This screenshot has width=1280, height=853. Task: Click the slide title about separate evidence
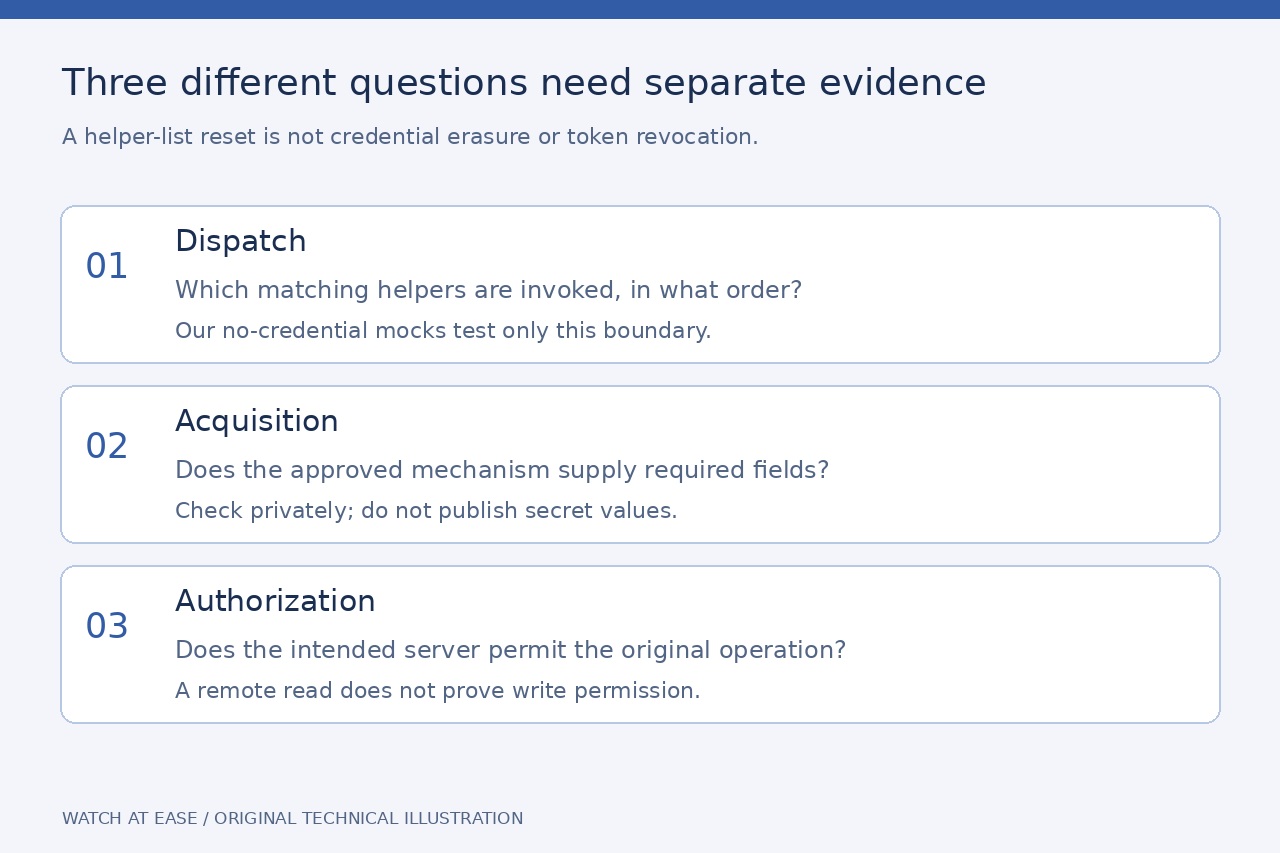click(524, 83)
